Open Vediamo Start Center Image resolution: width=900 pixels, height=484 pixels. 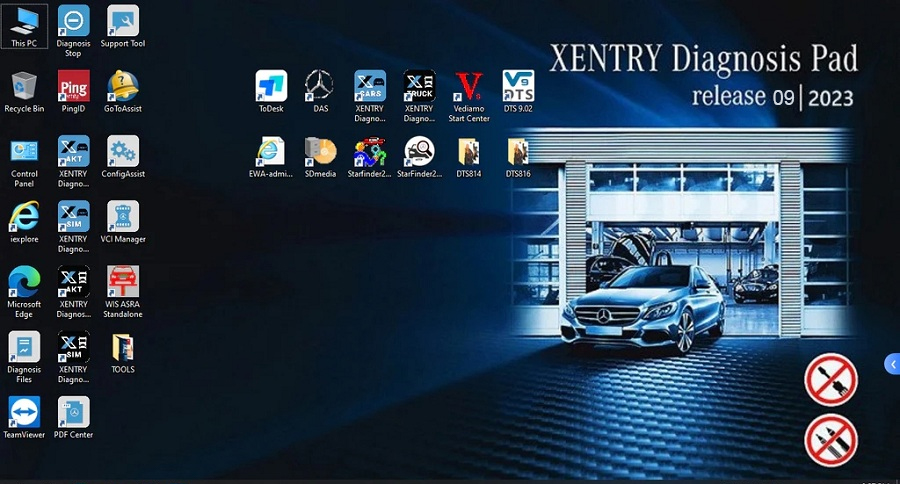[469, 96]
